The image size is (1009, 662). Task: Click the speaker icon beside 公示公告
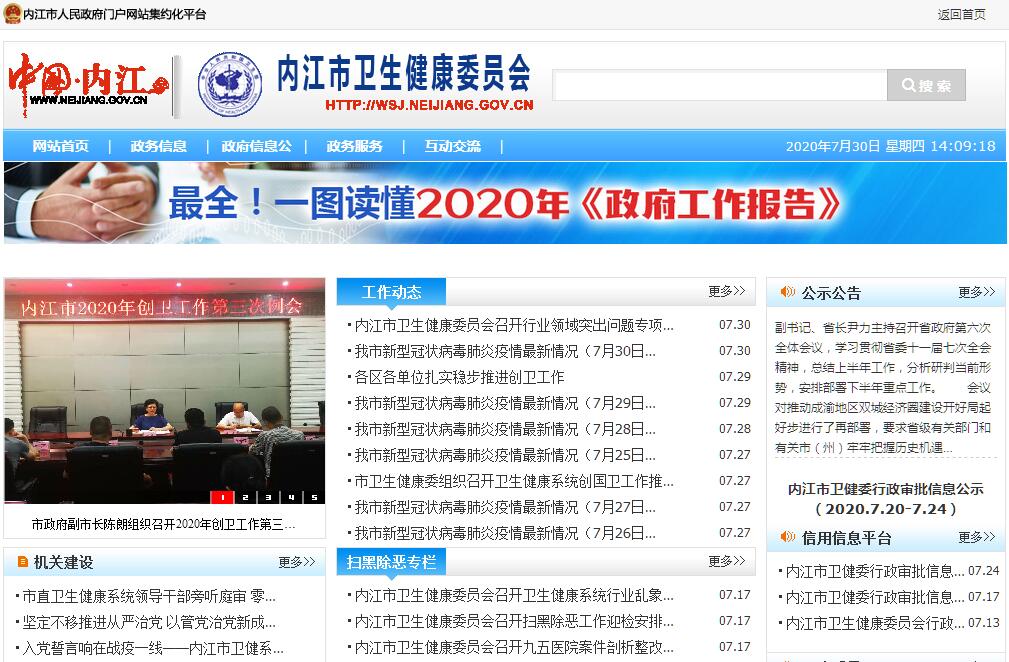point(787,292)
